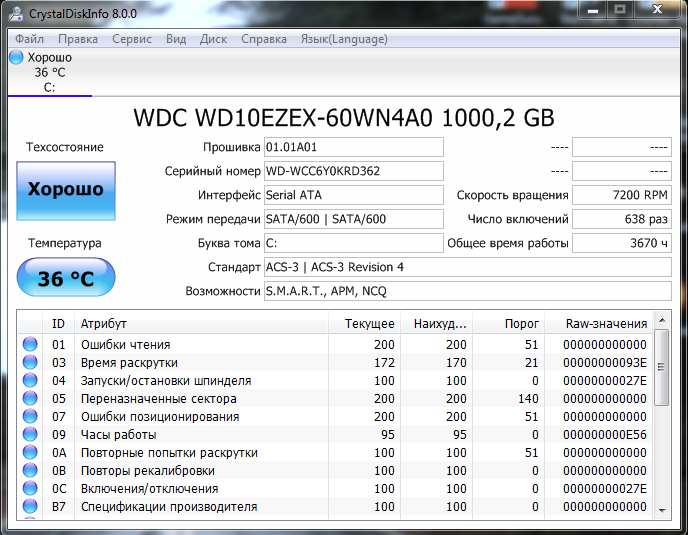Select the Спецификации производителя attribute name
Viewport: 688px width, 535px height.
click(x=169, y=506)
